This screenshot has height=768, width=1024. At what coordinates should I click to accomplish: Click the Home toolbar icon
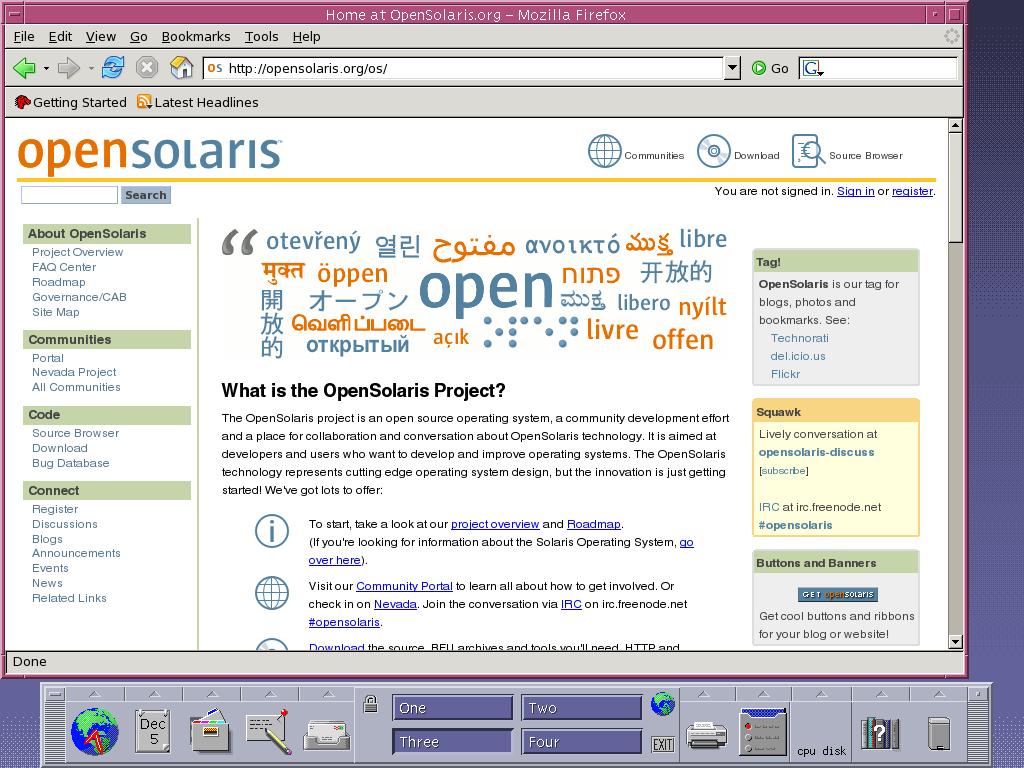click(x=181, y=68)
